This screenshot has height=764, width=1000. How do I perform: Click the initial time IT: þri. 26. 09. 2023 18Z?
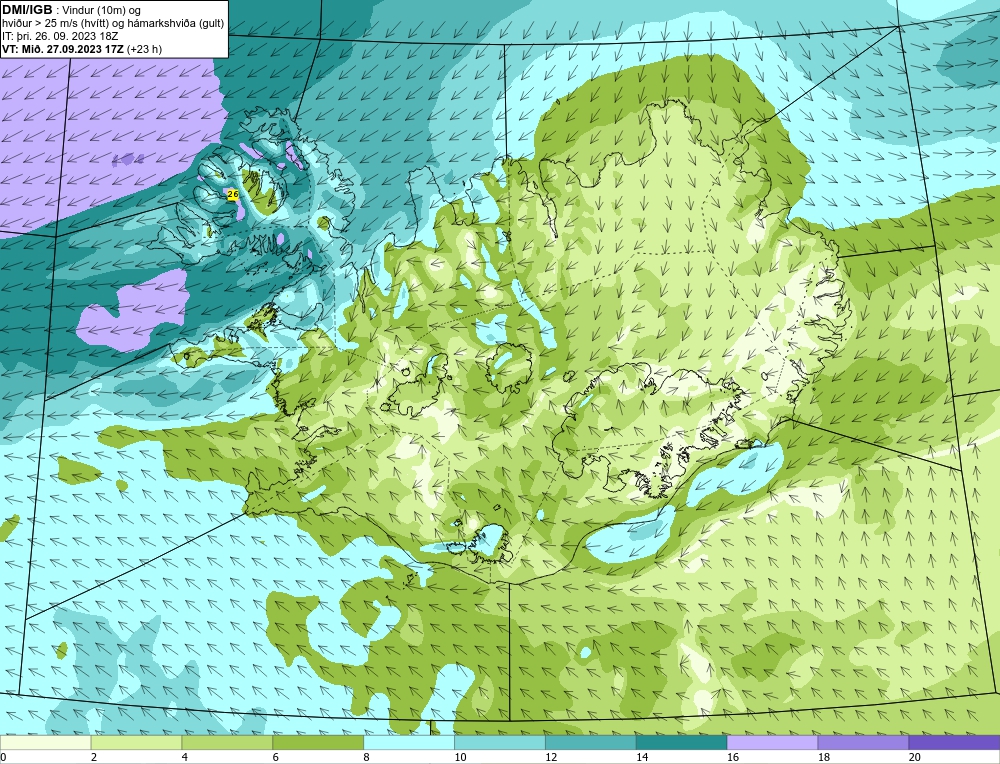coord(60,36)
